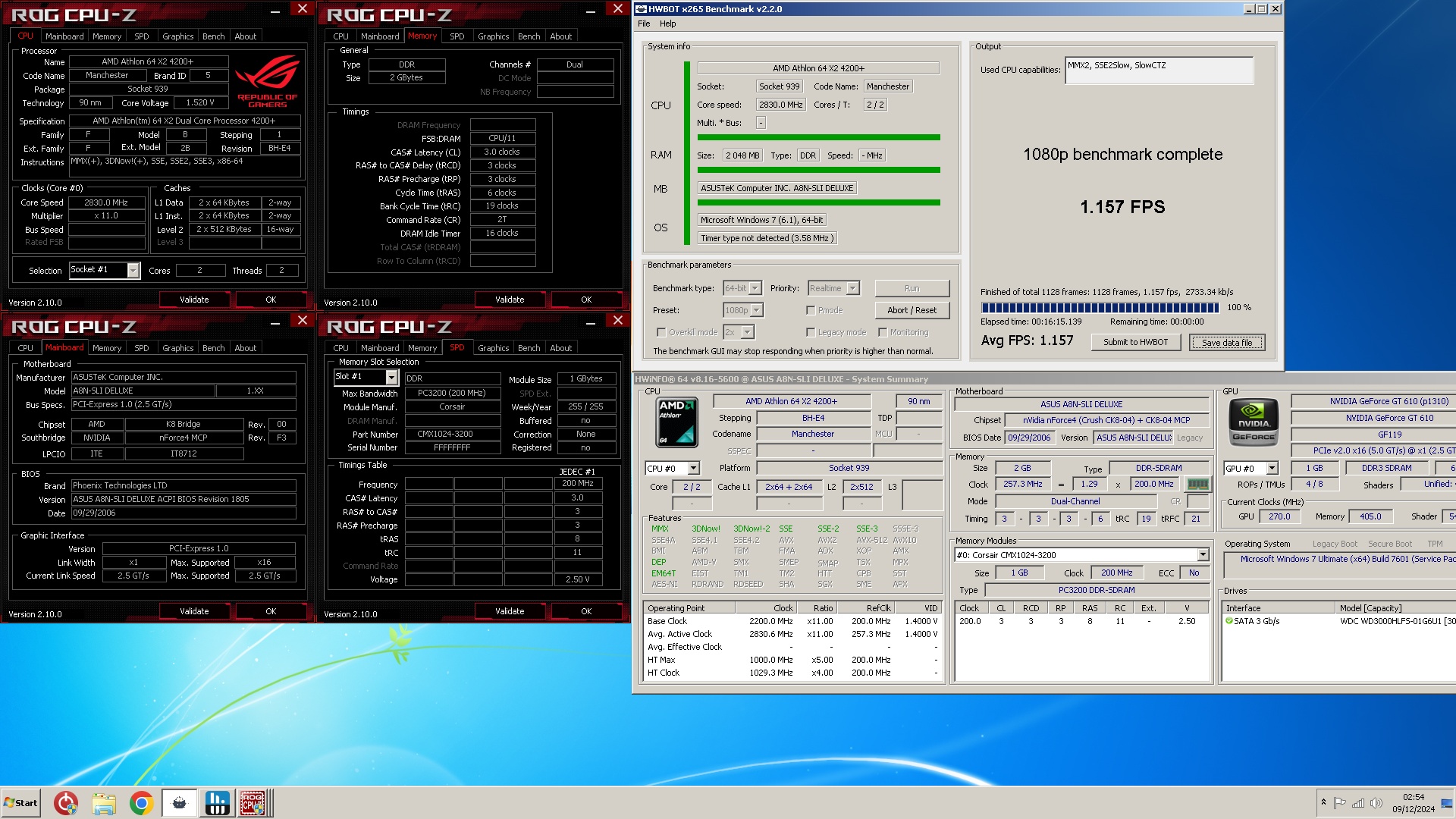Click the green memory module icon in HWiNFO
This screenshot has height=819, width=1456.
(1197, 484)
